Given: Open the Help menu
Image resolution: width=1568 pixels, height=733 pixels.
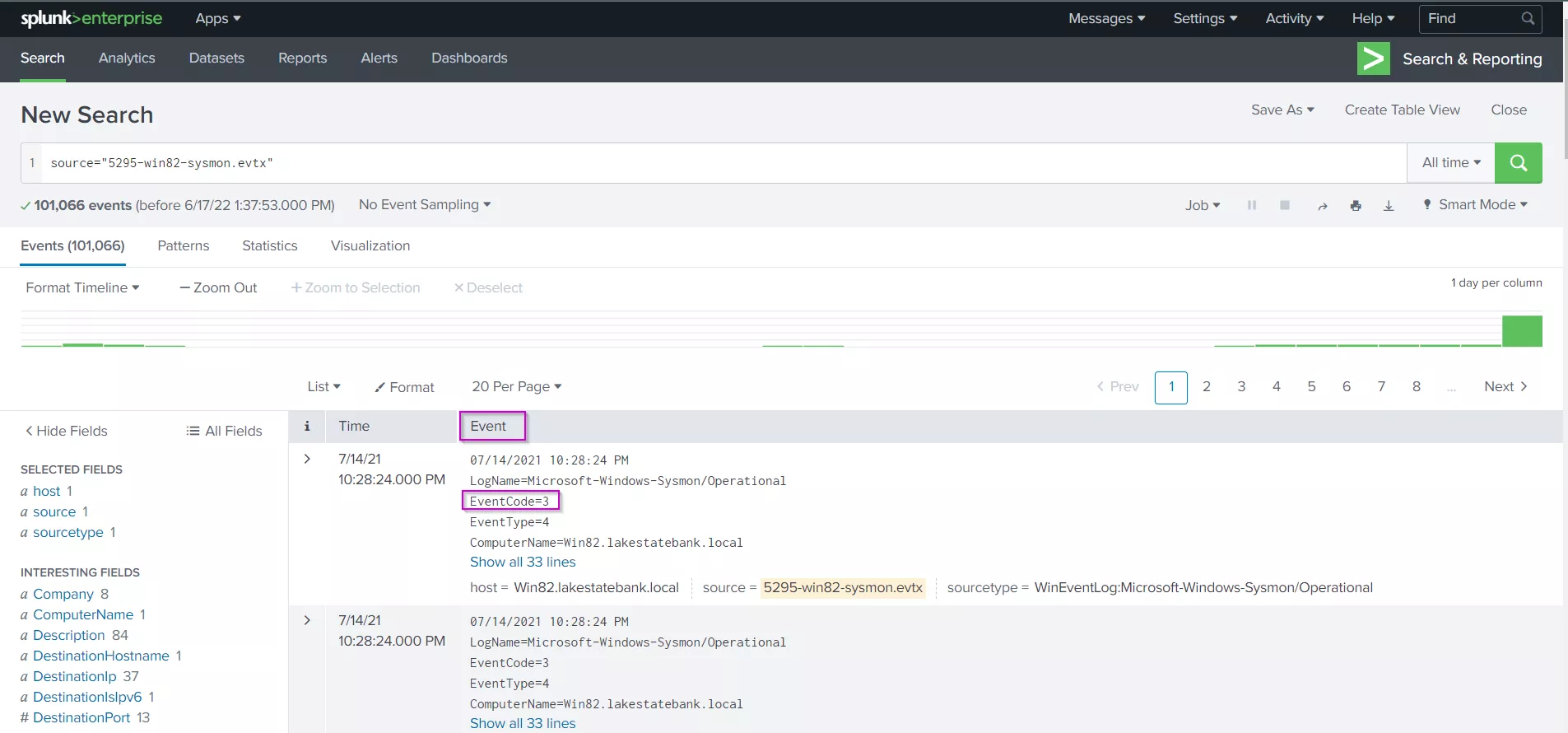Looking at the screenshot, I should (1373, 18).
